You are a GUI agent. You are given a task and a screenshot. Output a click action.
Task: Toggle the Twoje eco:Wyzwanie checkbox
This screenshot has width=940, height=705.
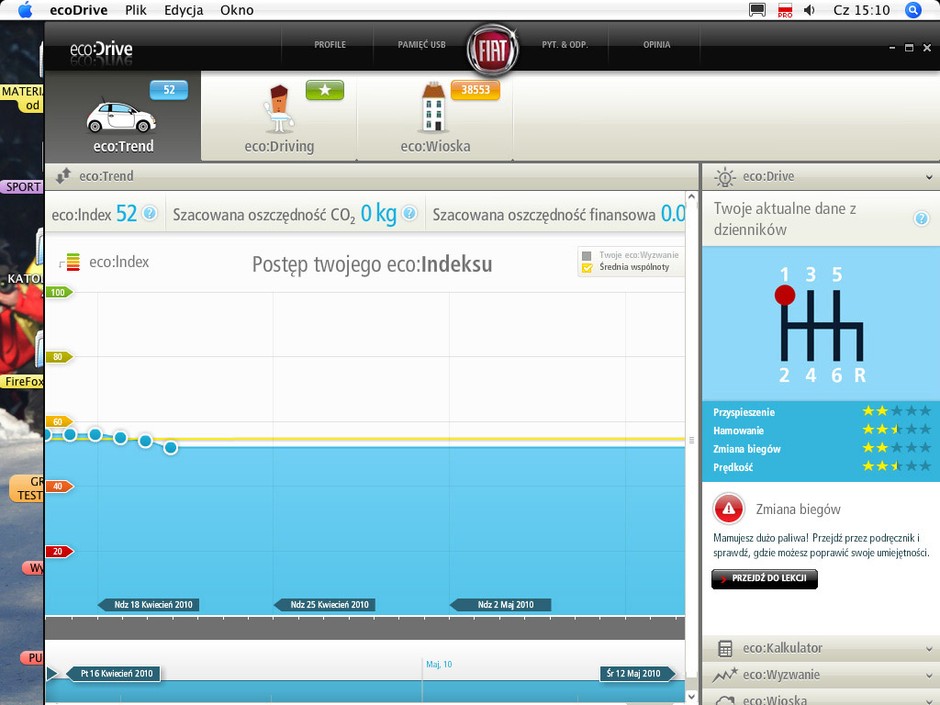coord(587,255)
